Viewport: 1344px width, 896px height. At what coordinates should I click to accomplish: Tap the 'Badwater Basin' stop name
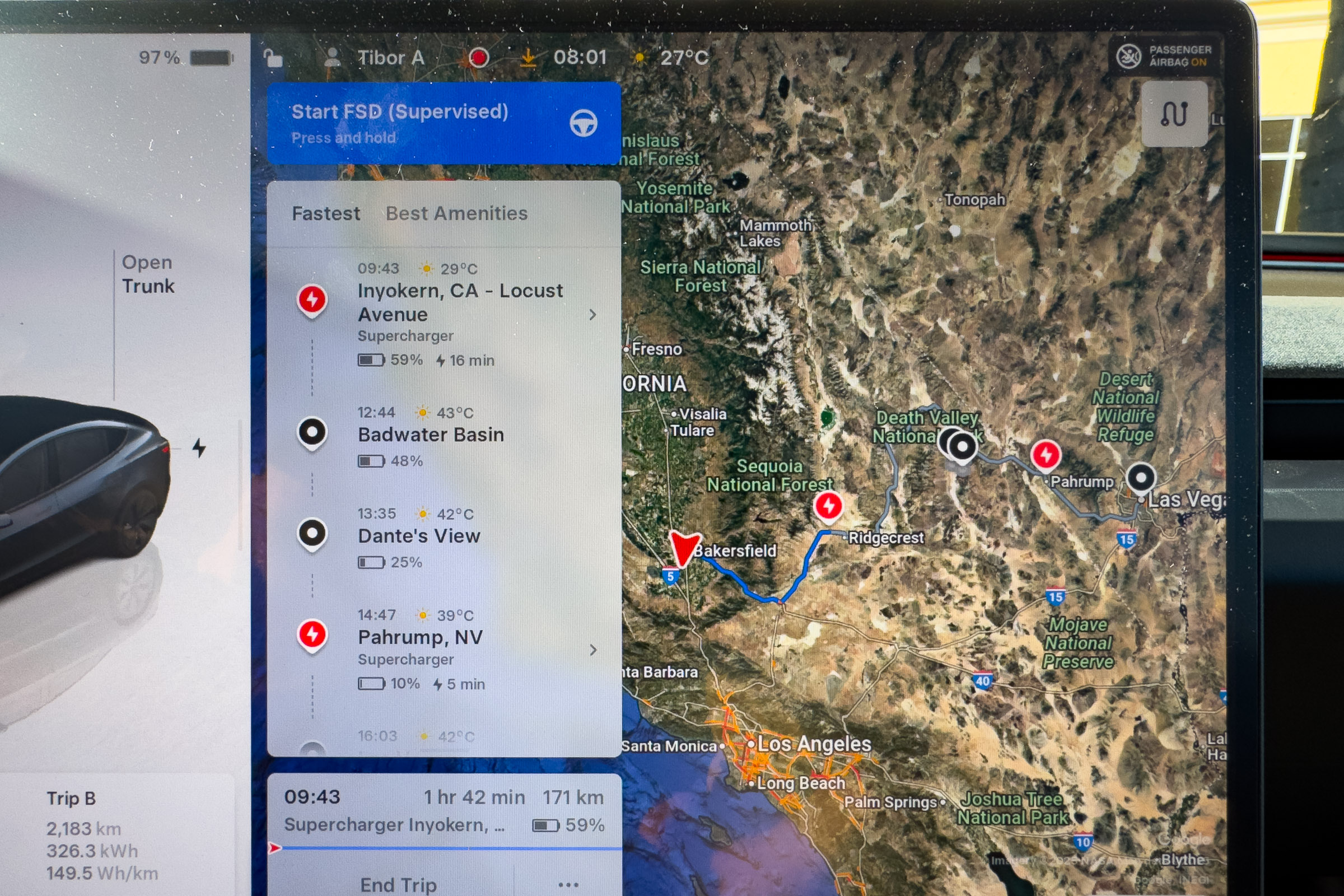(x=431, y=435)
